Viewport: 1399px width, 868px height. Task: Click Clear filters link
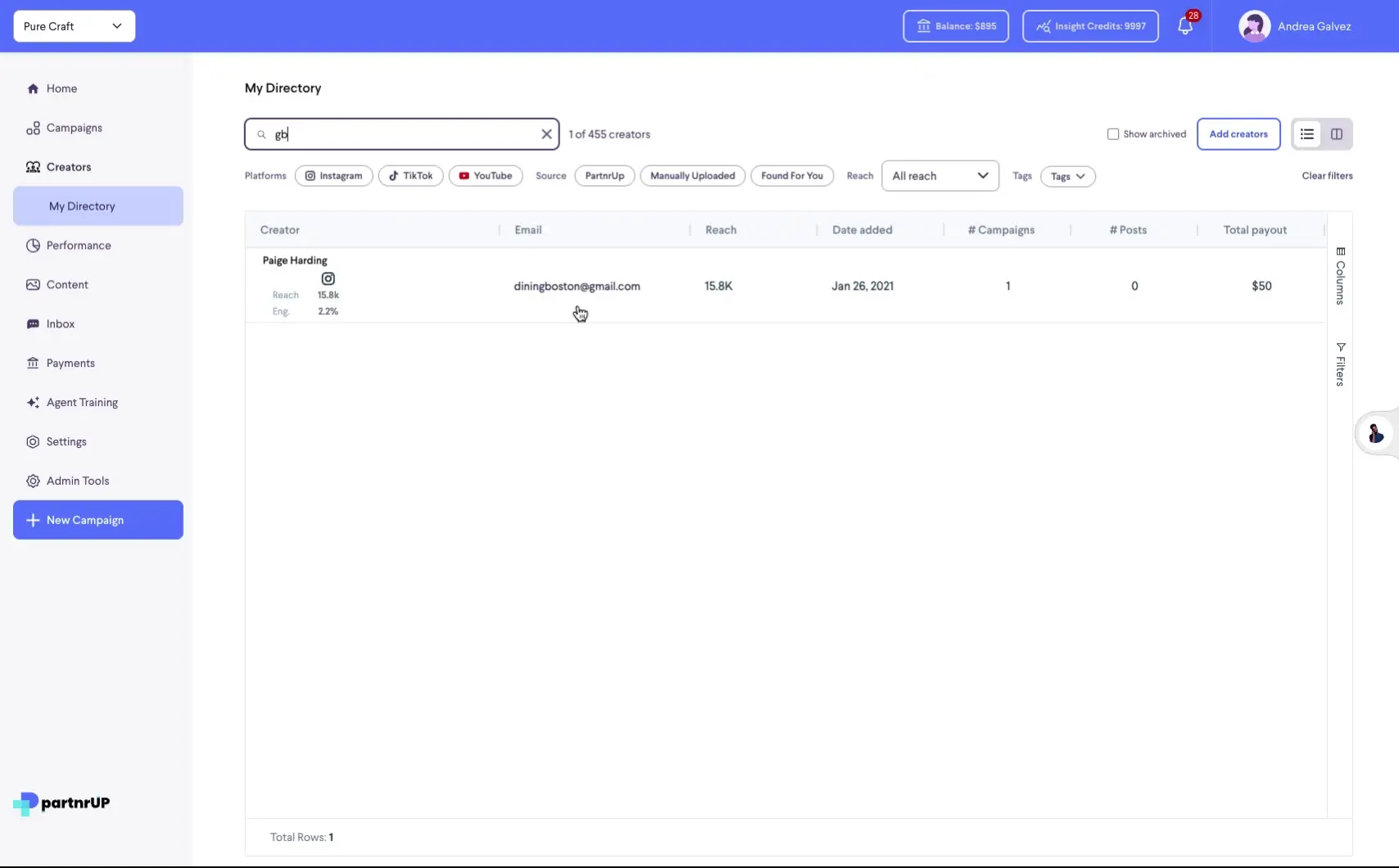coord(1327,176)
